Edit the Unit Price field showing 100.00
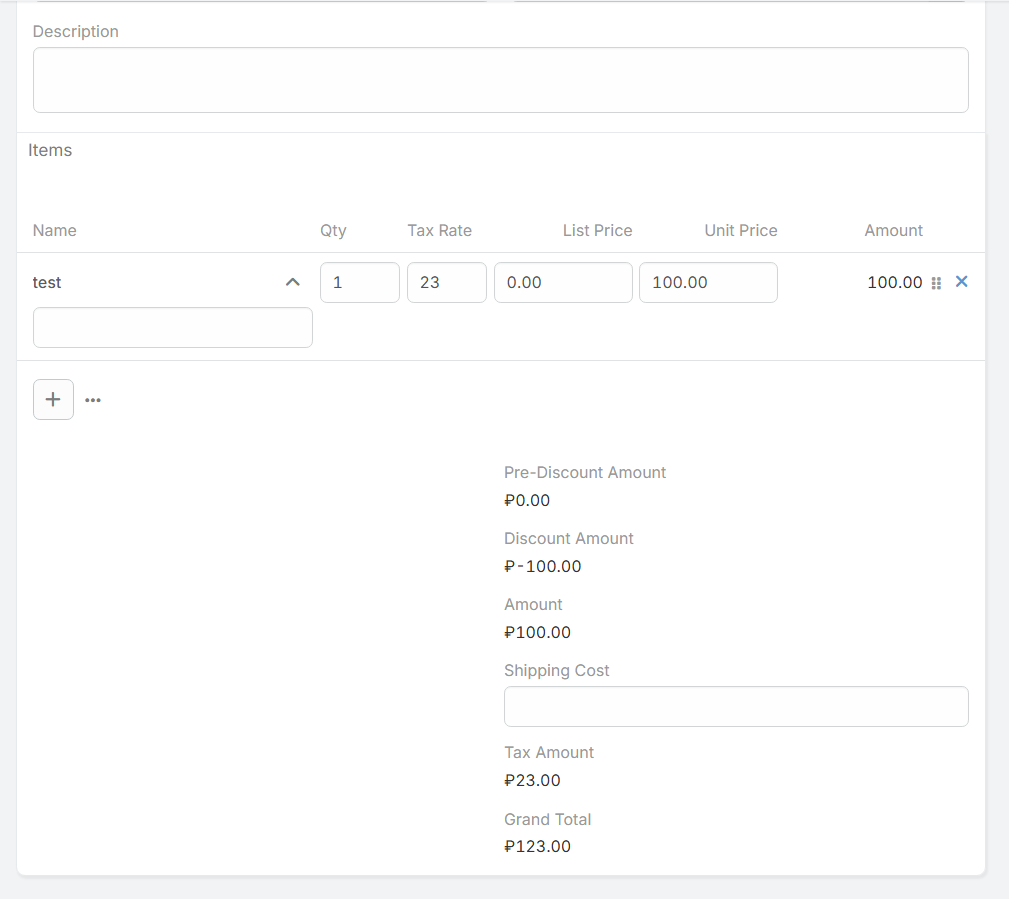 pyautogui.click(x=707, y=282)
